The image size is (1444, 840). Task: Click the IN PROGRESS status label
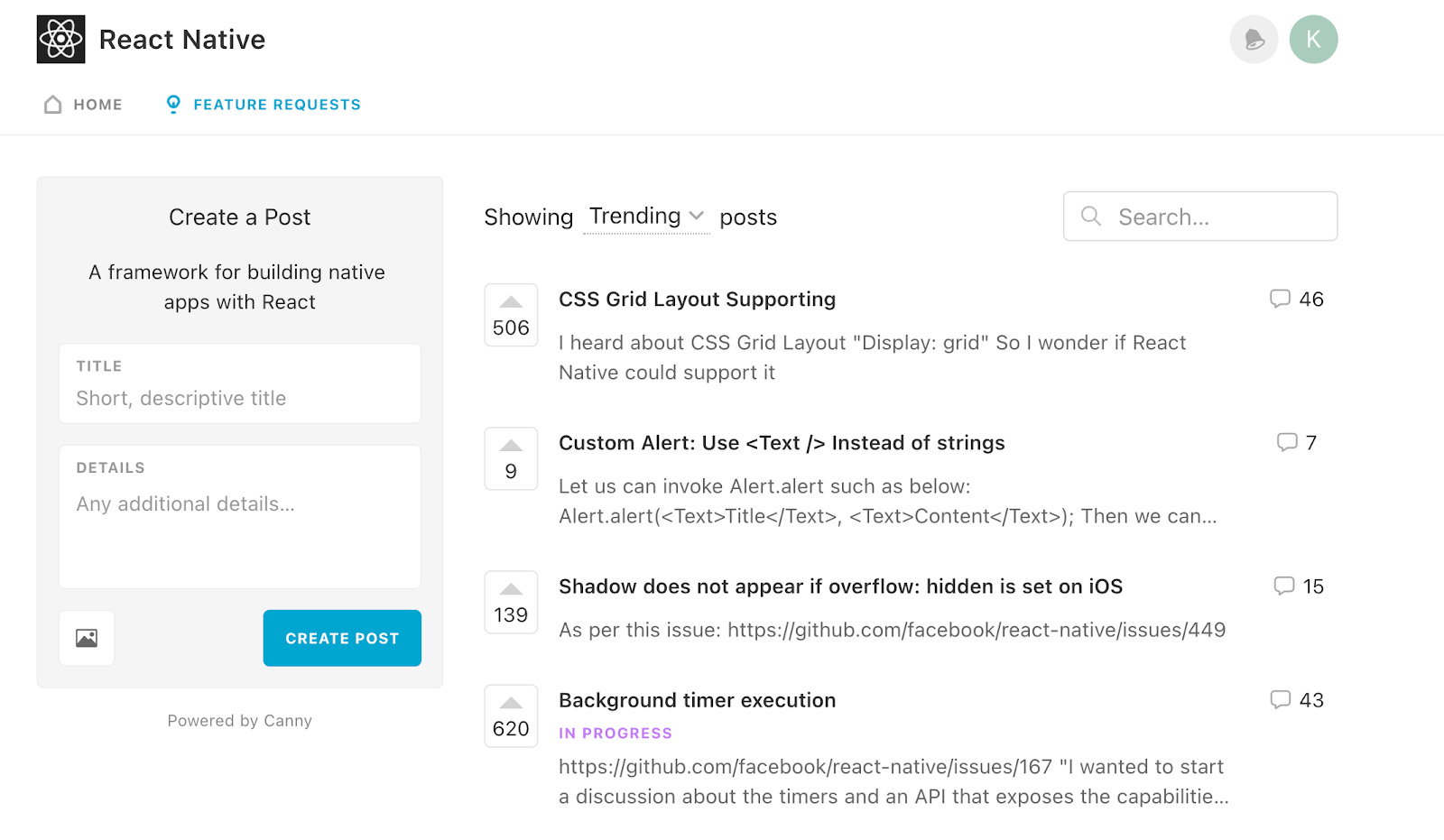coord(616,734)
